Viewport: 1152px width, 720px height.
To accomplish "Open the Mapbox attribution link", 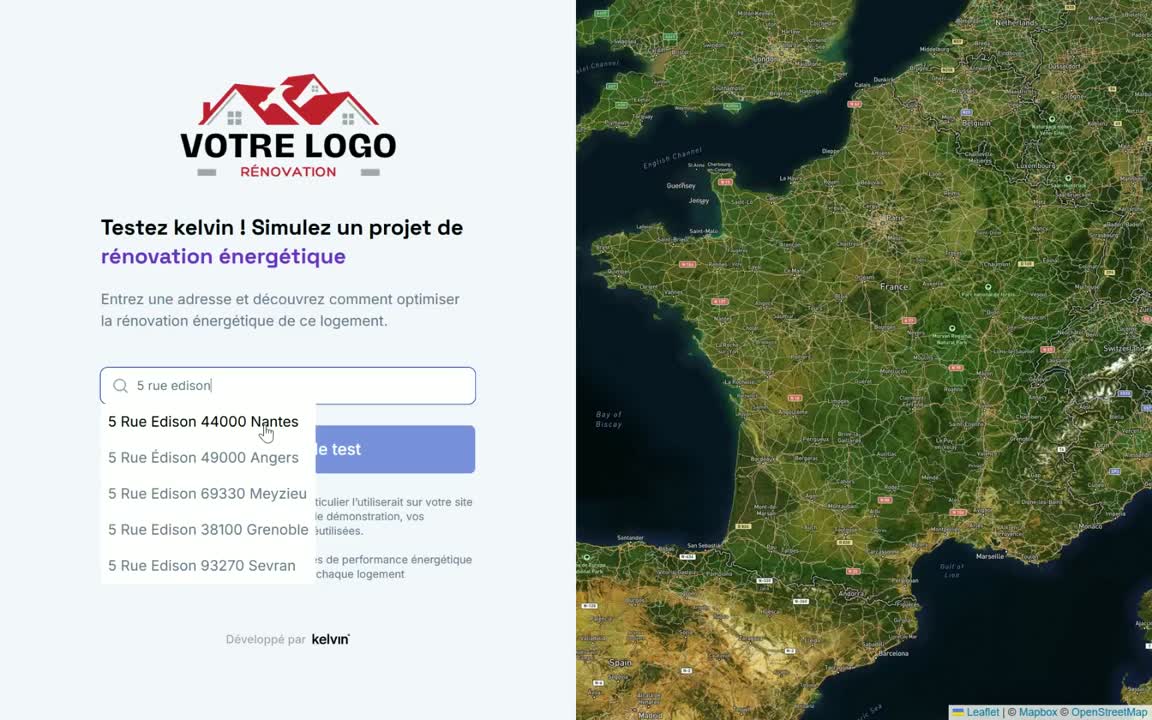I will [x=1037, y=713].
